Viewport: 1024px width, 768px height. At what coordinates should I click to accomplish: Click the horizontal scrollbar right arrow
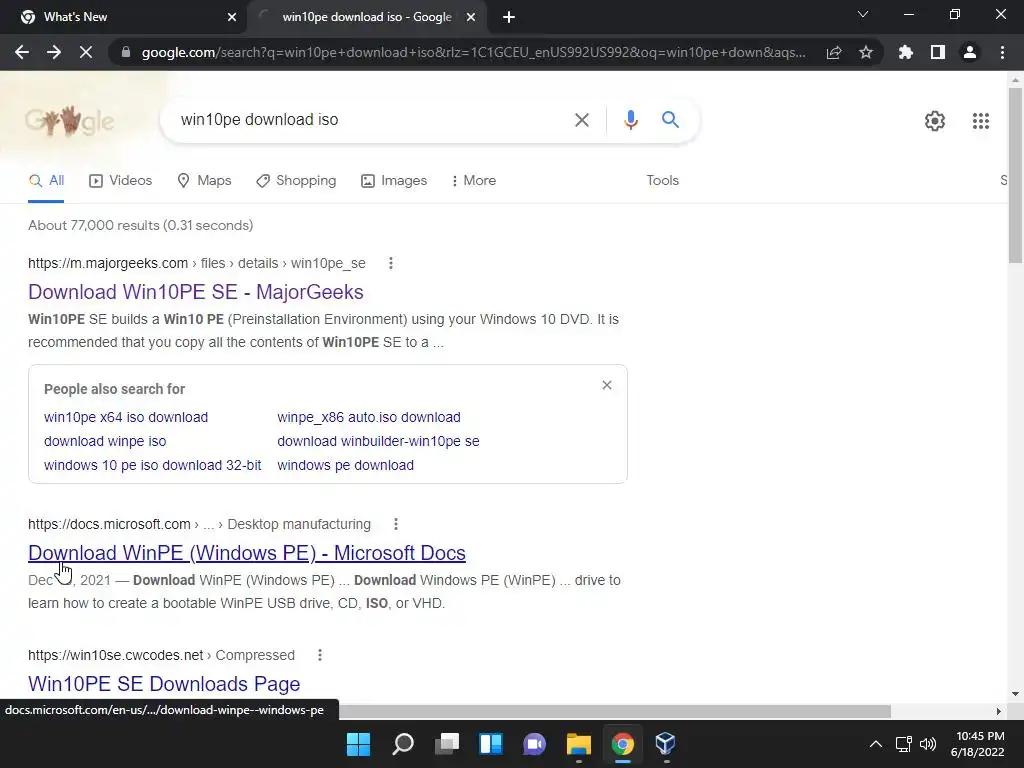point(998,711)
